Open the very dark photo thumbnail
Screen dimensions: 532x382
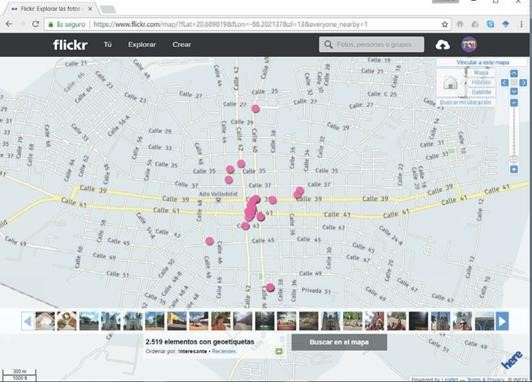418,321
